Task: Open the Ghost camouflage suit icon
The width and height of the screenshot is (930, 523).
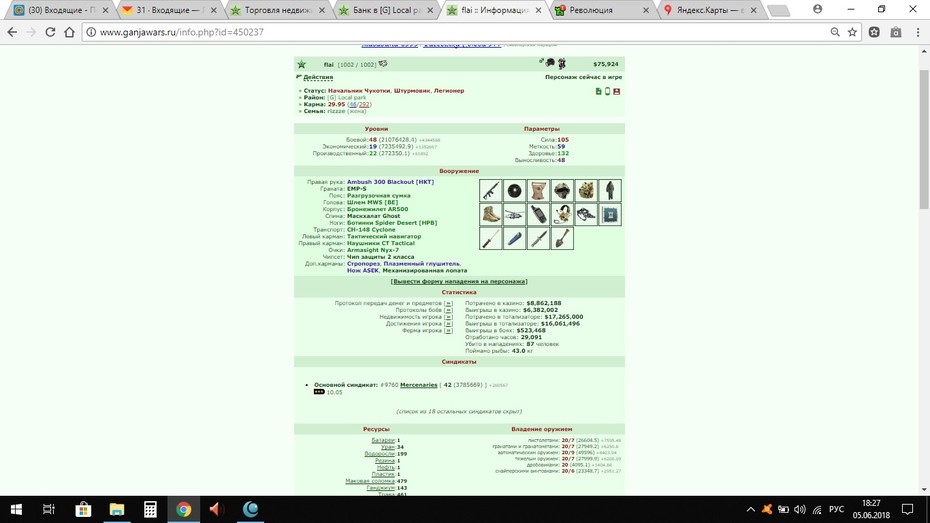Action: point(609,191)
